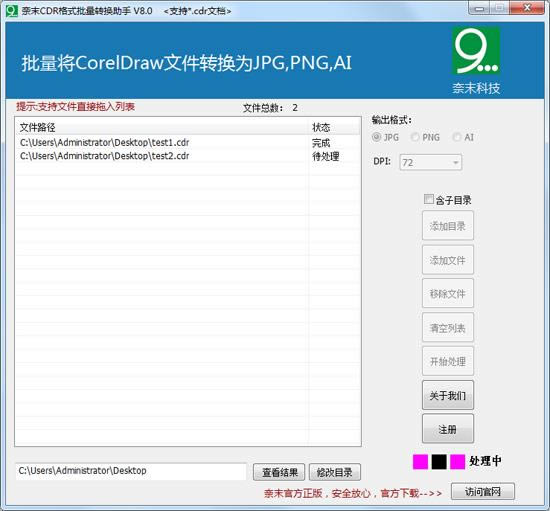The width and height of the screenshot is (550, 511).
Task: Select the test1.cdr row in list
Action: tap(188, 143)
